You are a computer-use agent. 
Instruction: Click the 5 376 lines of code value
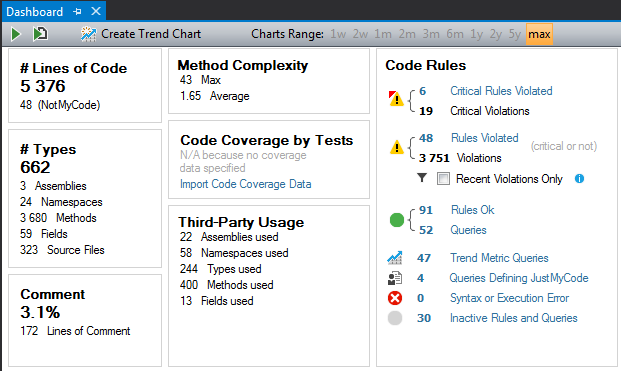click(x=43, y=86)
